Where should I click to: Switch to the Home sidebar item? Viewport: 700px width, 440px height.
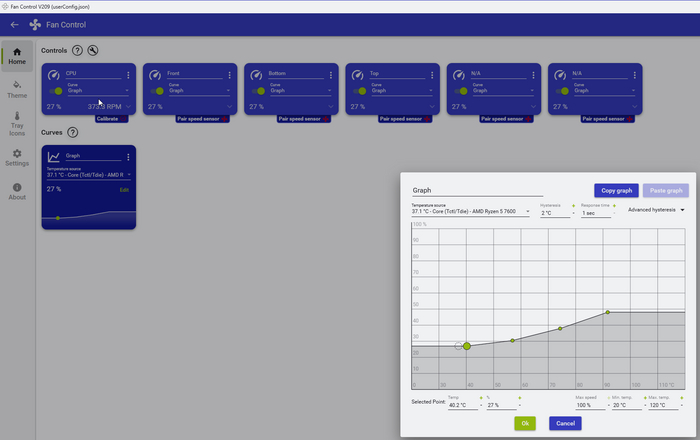pyautogui.click(x=17, y=56)
